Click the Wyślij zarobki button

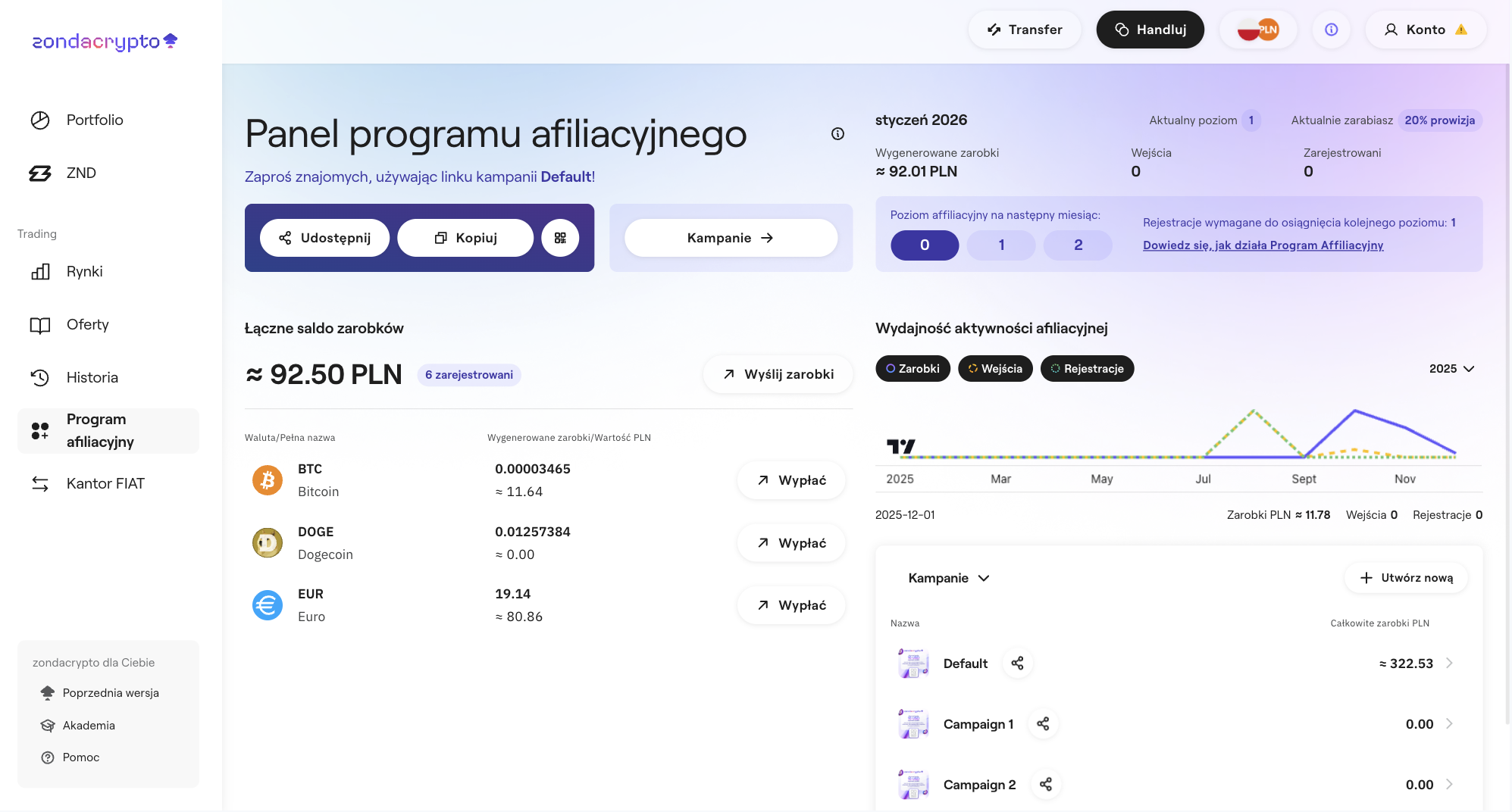pyautogui.click(x=778, y=374)
